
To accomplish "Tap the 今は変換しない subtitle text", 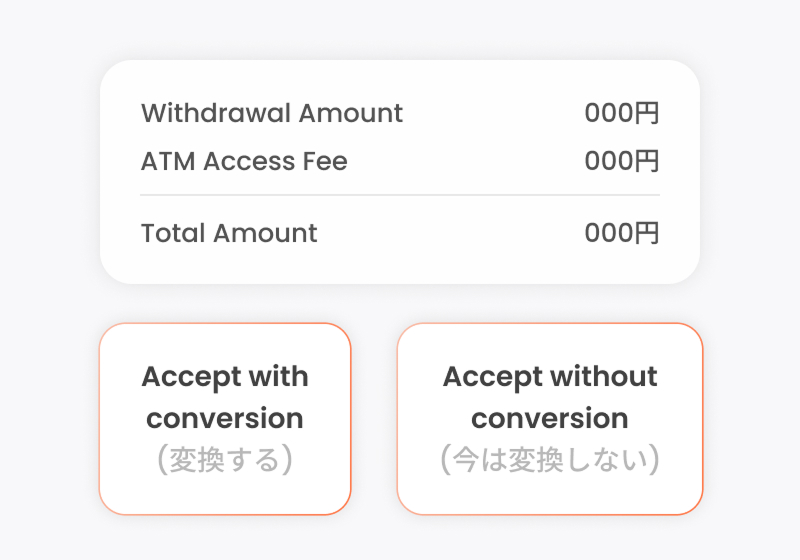I will tap(550, 459).
